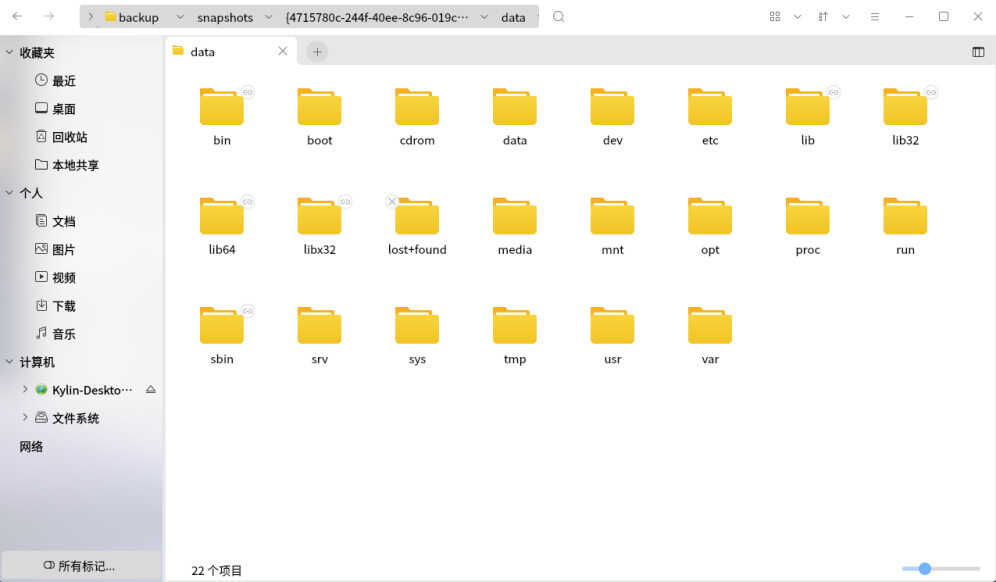
Task: Click the view mode grid icon
Action: pyautogui.click(x=774, y=17)
